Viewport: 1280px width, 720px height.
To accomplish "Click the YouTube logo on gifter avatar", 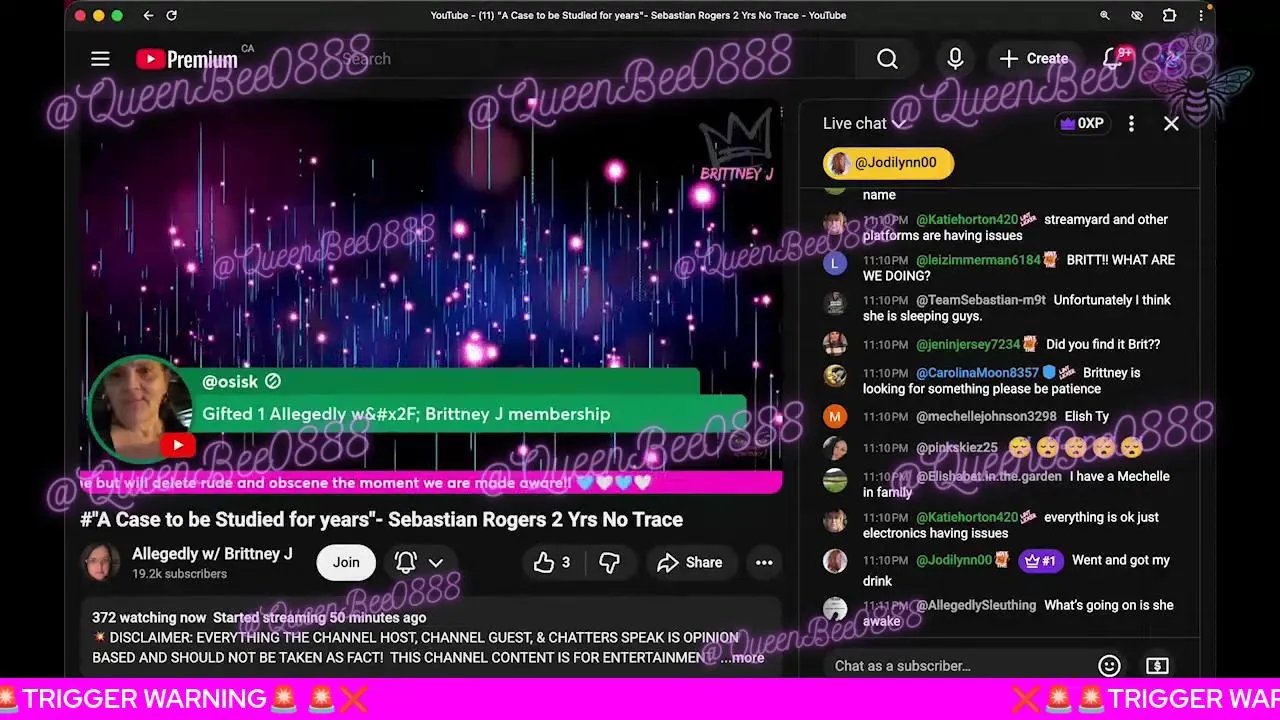I will point(177,445).
